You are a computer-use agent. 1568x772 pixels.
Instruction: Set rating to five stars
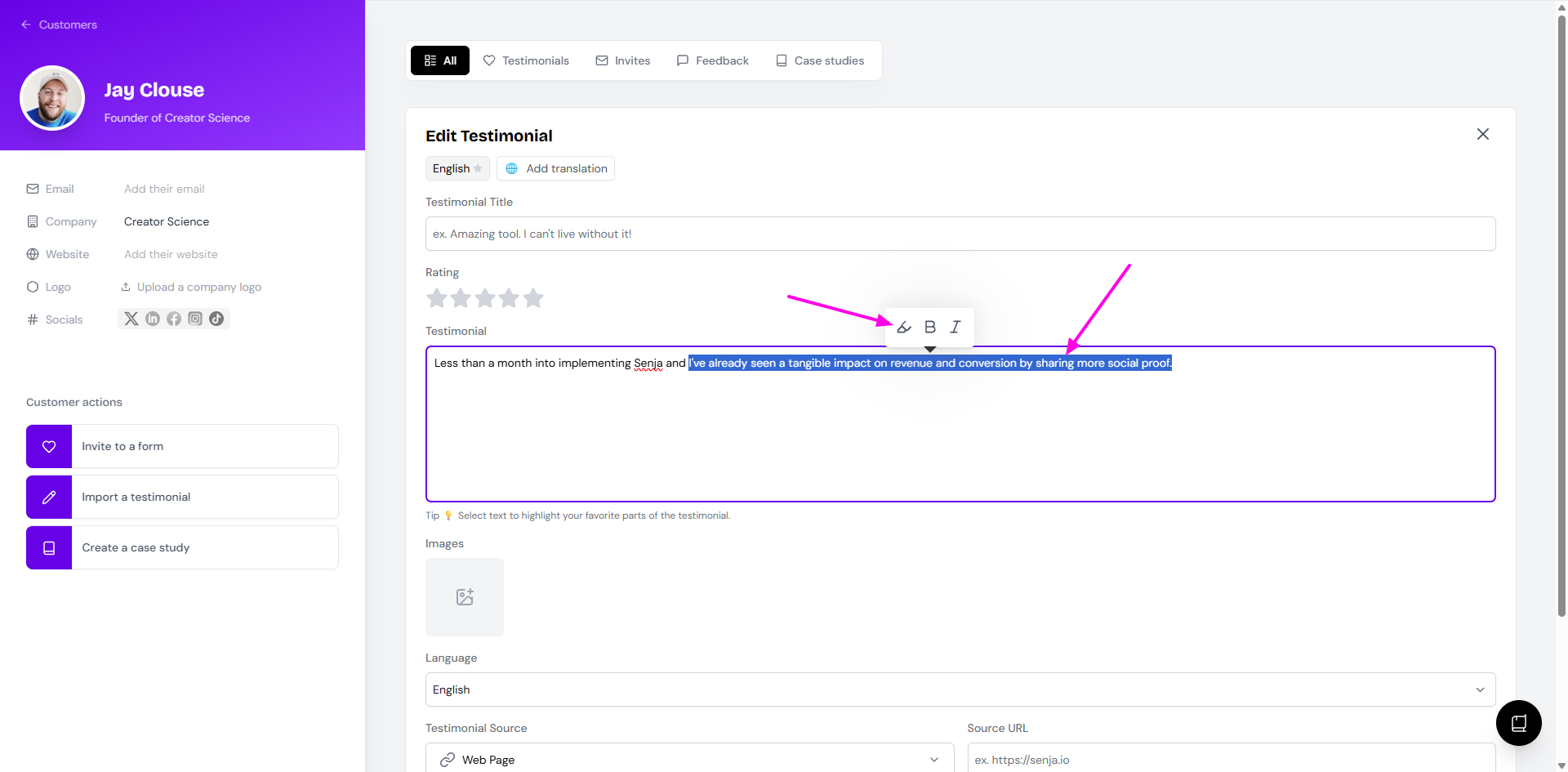pos(533,298)
